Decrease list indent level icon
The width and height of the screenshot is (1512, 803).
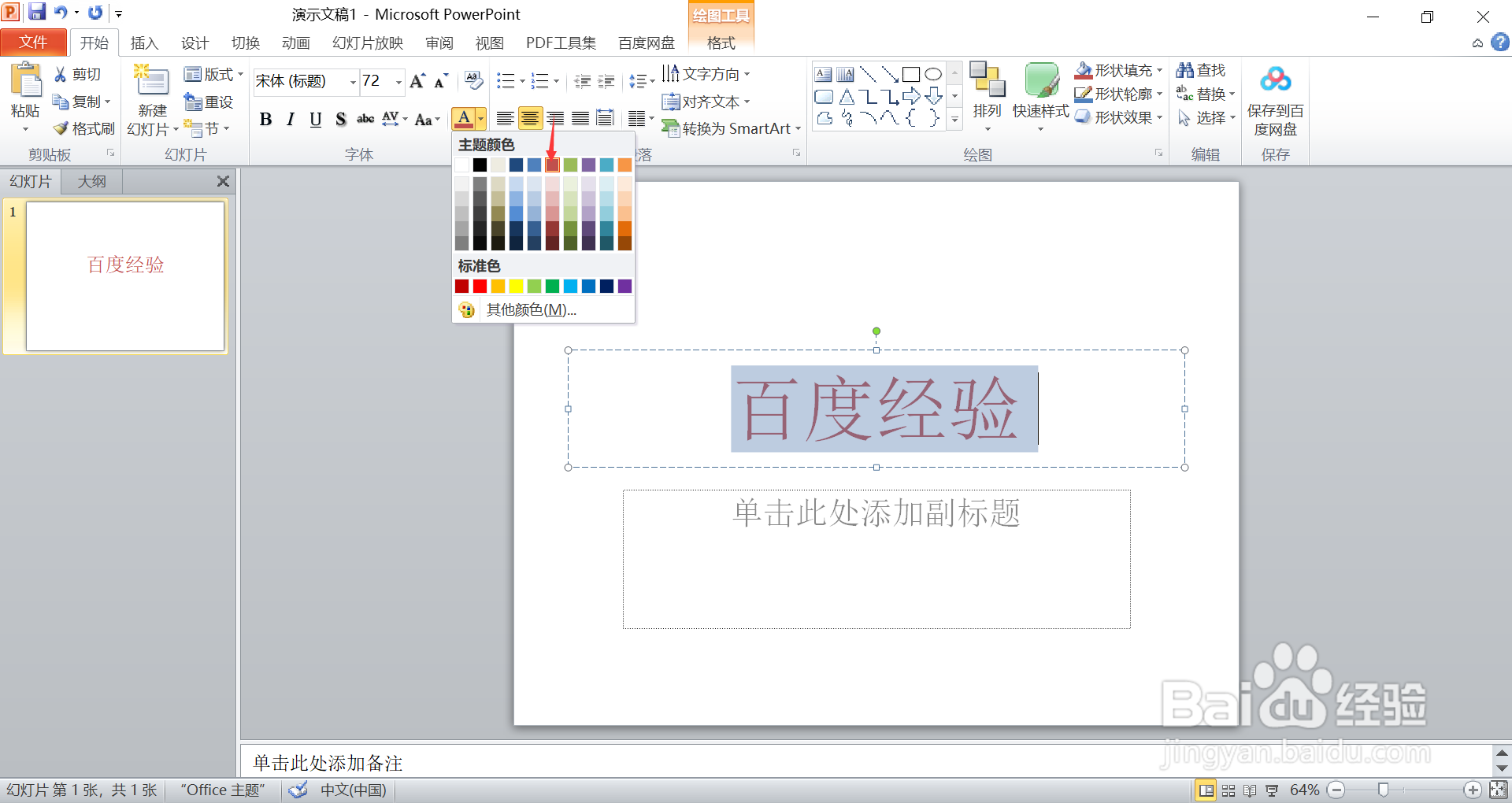(583, 81)
